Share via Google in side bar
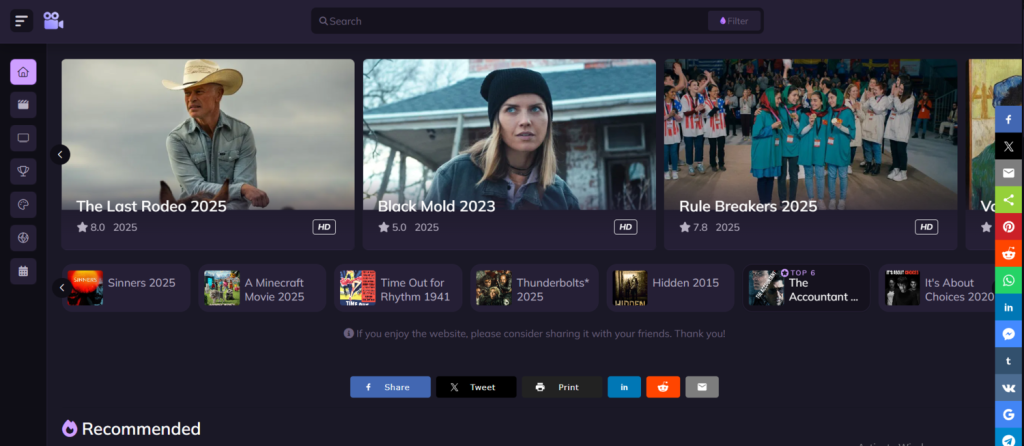Image resolution: width=1024 pixels, height=446 pixels. pos(1009,414)
